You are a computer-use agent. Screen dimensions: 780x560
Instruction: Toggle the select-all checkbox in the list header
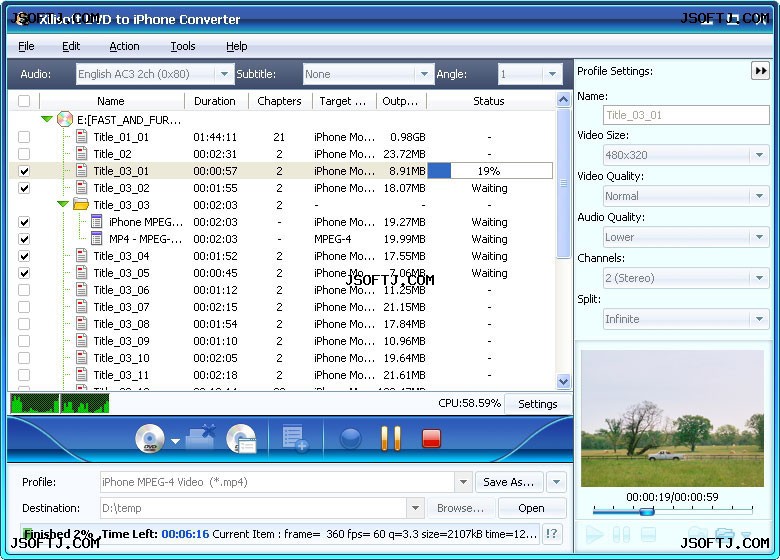click(x=24, y=101)
